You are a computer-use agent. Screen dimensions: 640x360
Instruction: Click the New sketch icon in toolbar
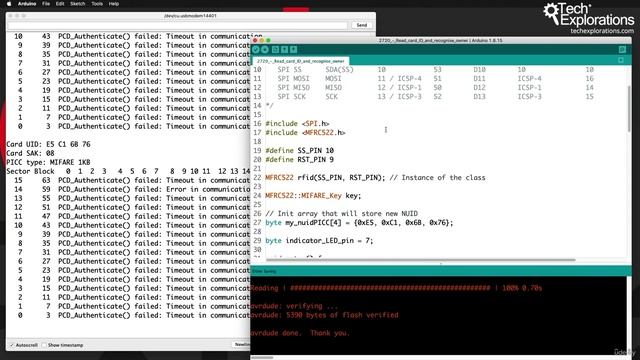click(x=276, y=49)
